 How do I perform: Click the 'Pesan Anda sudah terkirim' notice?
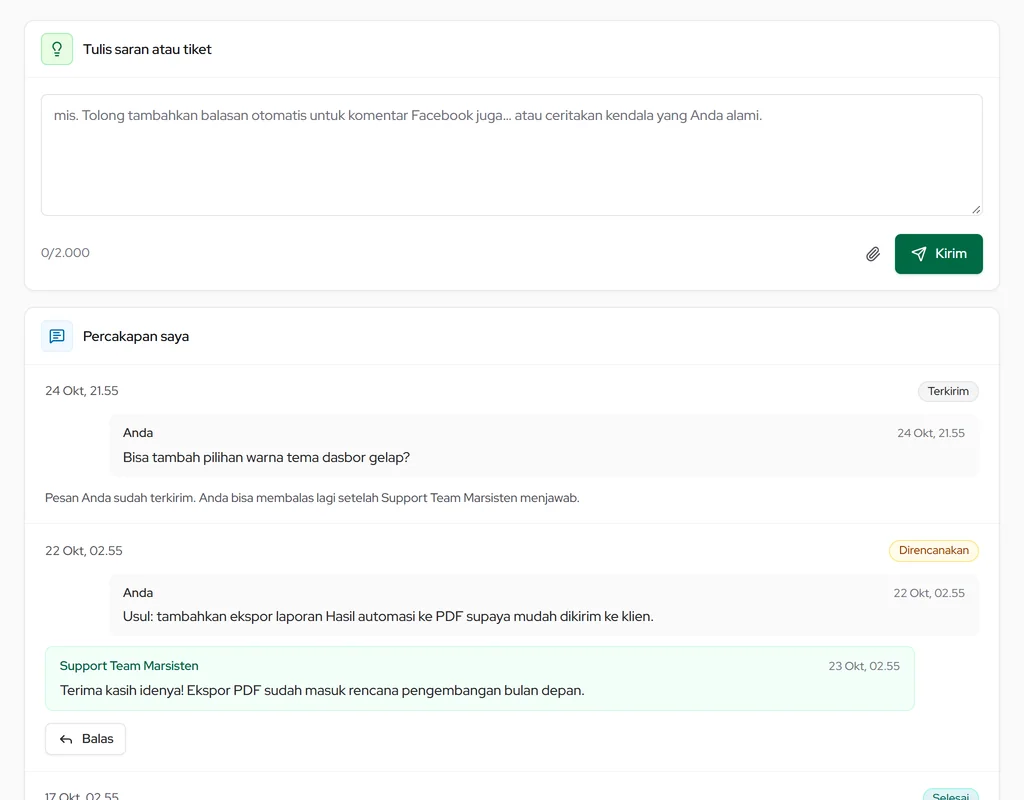312,498
